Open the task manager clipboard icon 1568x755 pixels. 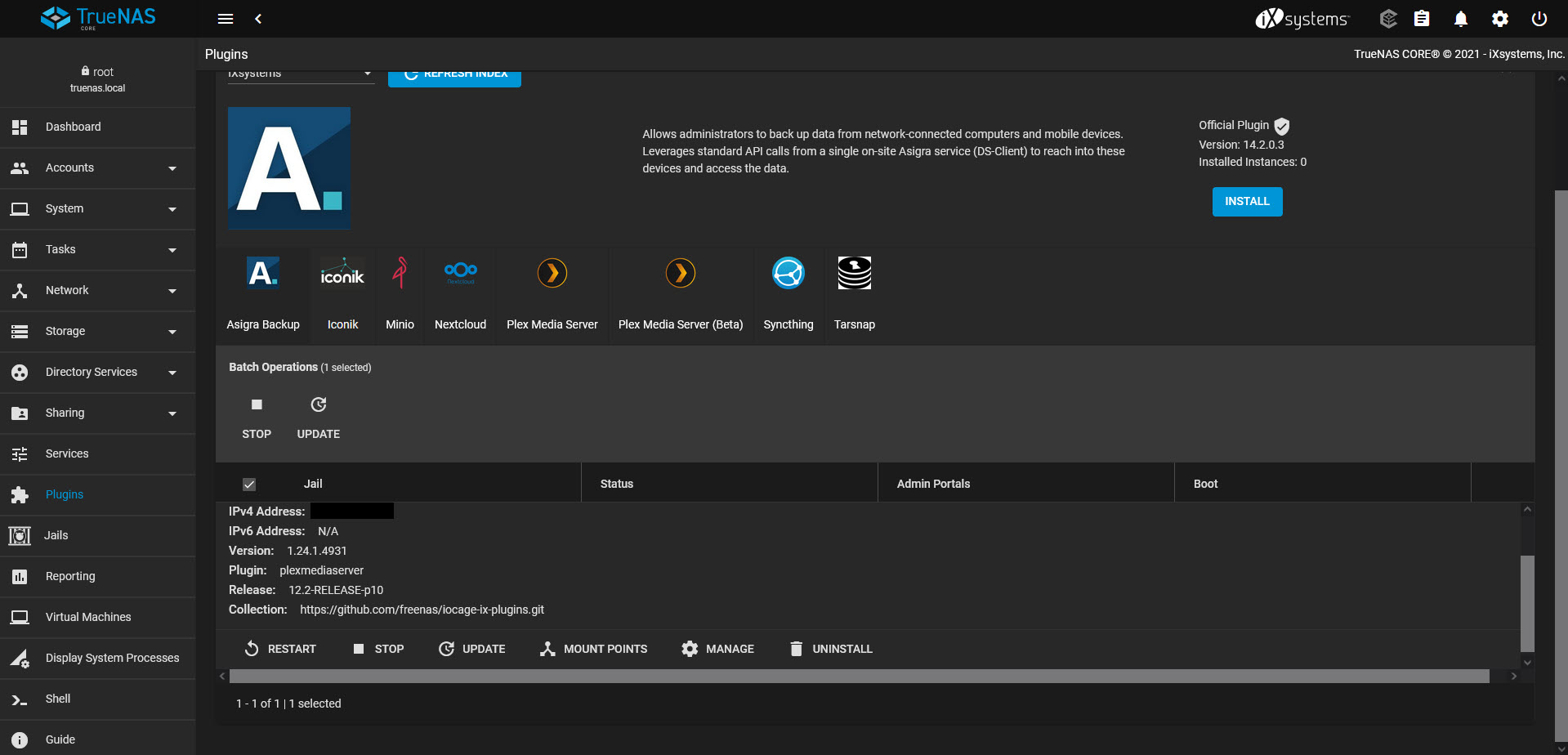point(1422,19)
